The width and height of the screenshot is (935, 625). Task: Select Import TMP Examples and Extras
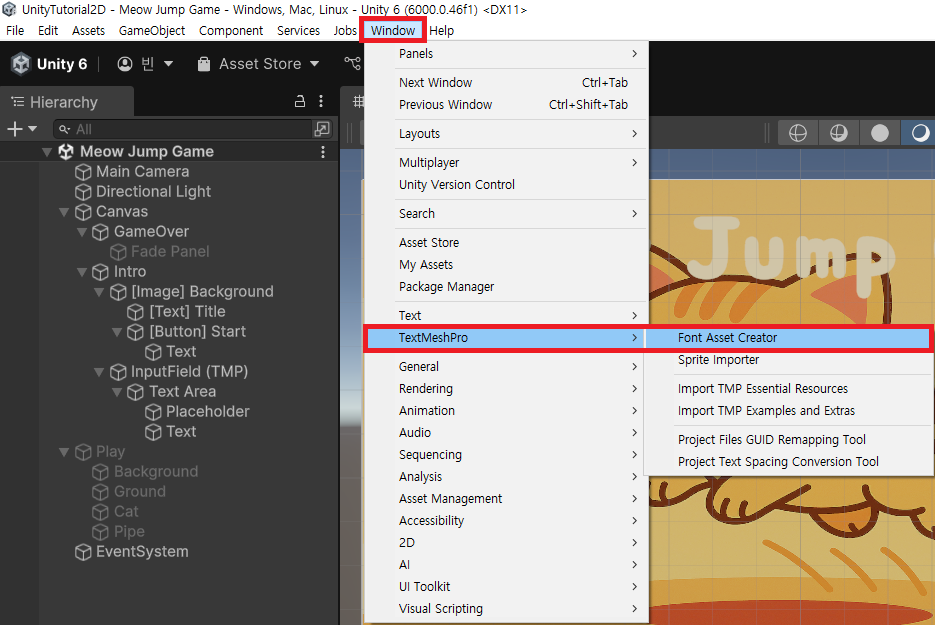click(787, 411)
